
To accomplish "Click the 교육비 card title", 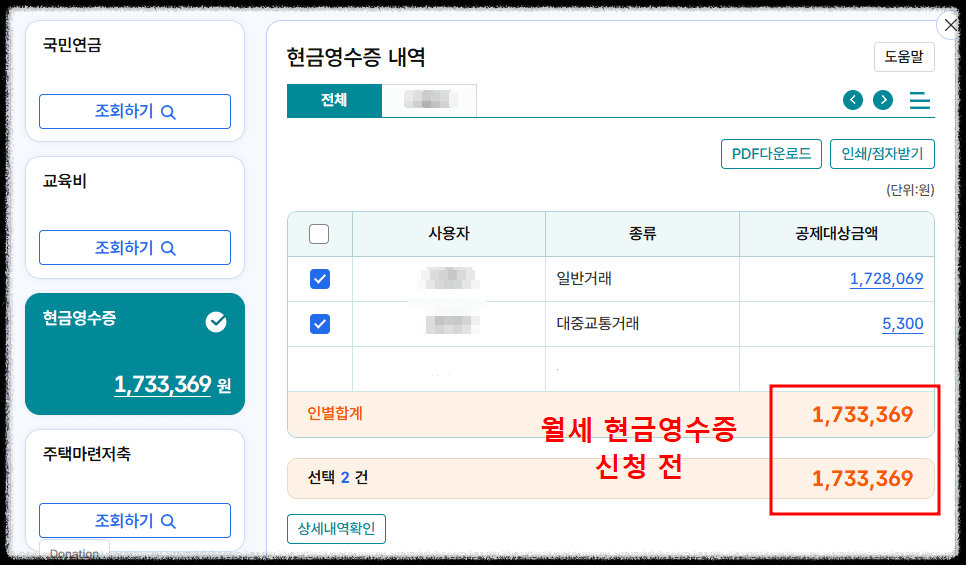I will pyautogui.click(x=64, y=181).
